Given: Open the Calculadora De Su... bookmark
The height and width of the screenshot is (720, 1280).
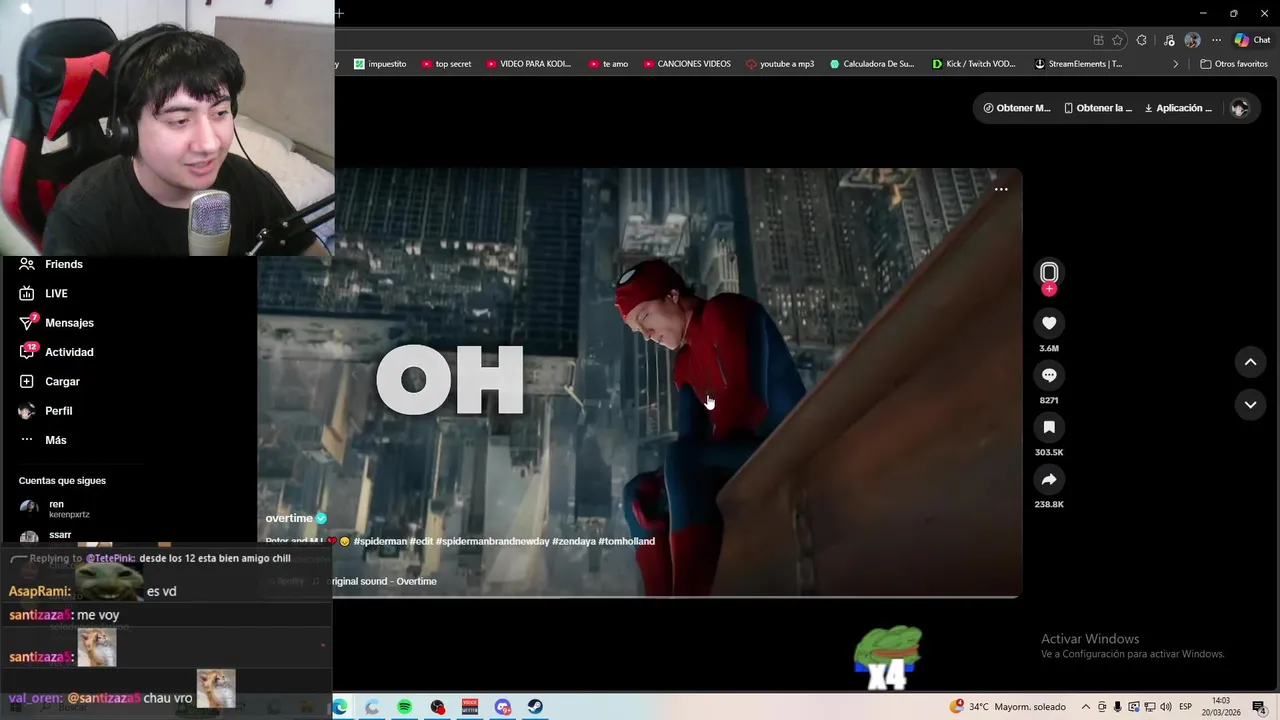Looking at the screenshot, I should click(872, 64).
